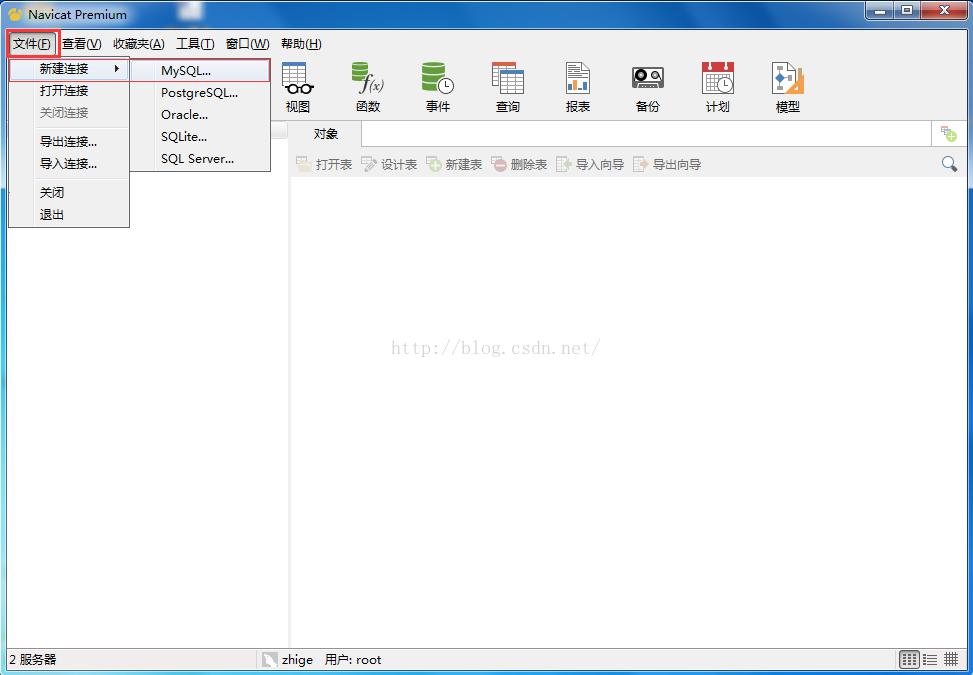
Task: Switch to icon grid view in status bar
Action: pos(910,659)
